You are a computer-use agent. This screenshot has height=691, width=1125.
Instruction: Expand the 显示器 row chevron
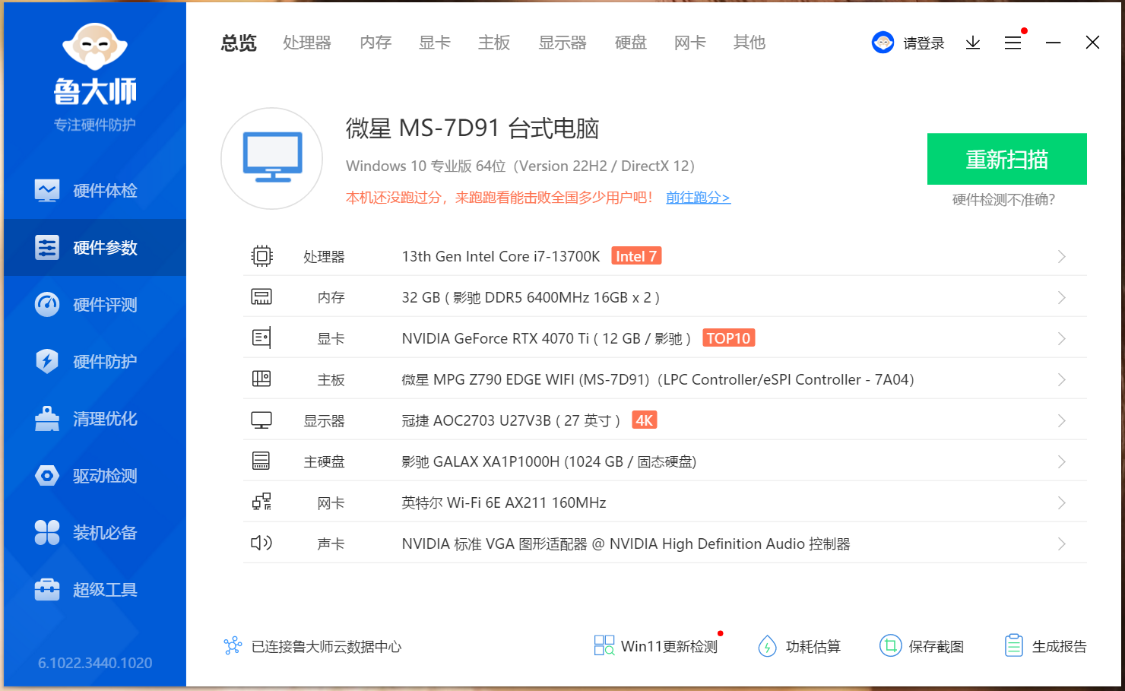coord(1062,420)
